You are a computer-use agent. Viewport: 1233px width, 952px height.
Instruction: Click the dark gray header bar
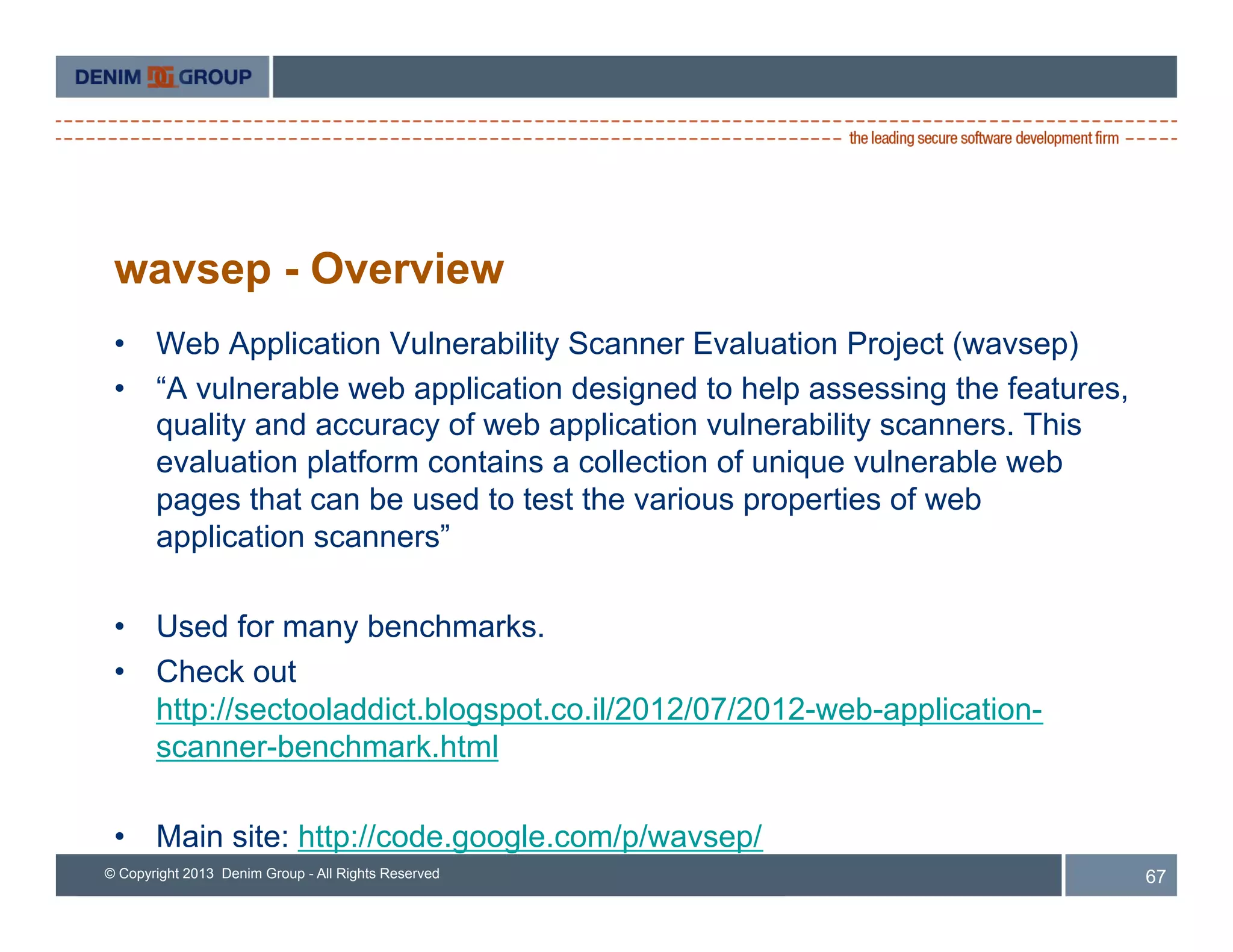pyautogui.click(x=724, y=77)
